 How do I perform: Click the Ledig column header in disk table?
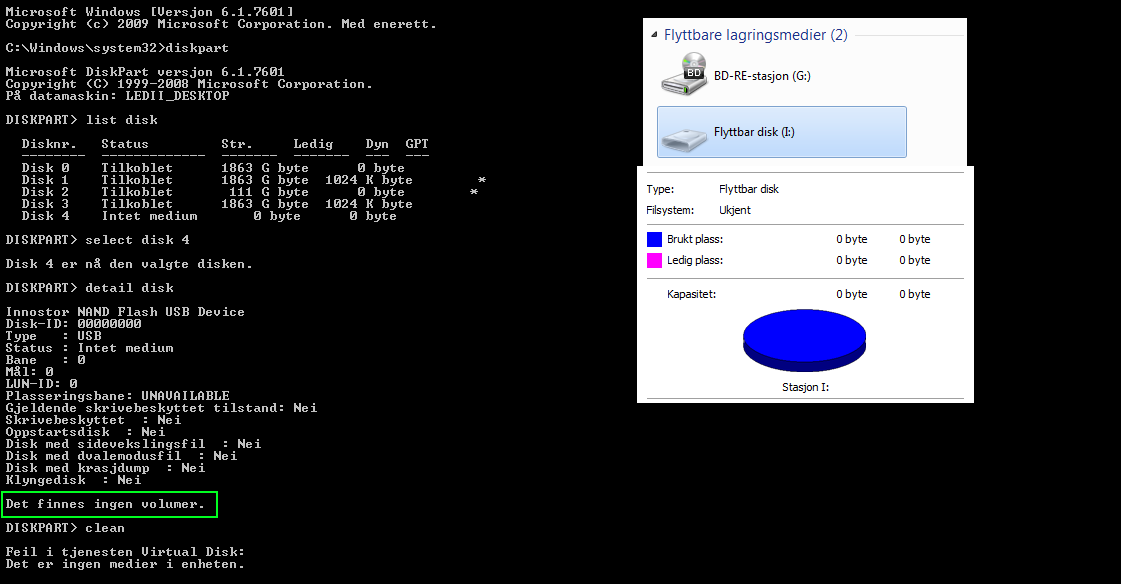313,144
